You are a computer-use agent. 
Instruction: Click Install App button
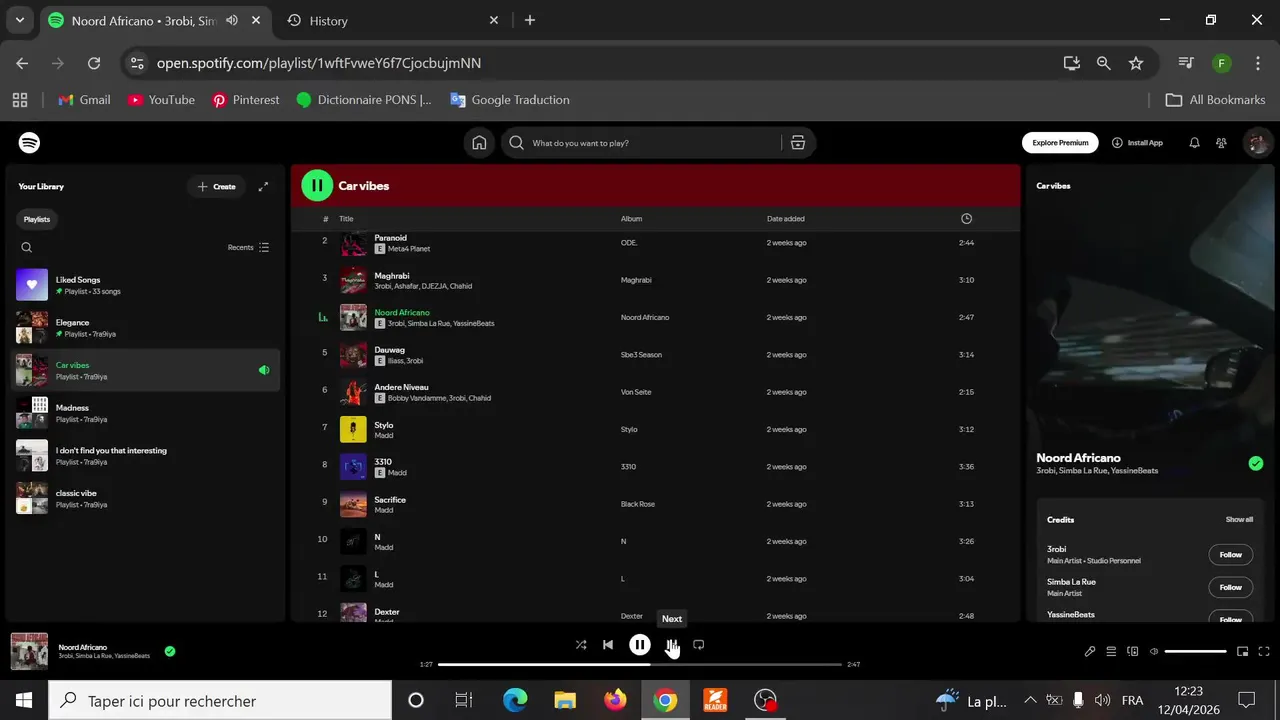click(x=1138, y=143)
